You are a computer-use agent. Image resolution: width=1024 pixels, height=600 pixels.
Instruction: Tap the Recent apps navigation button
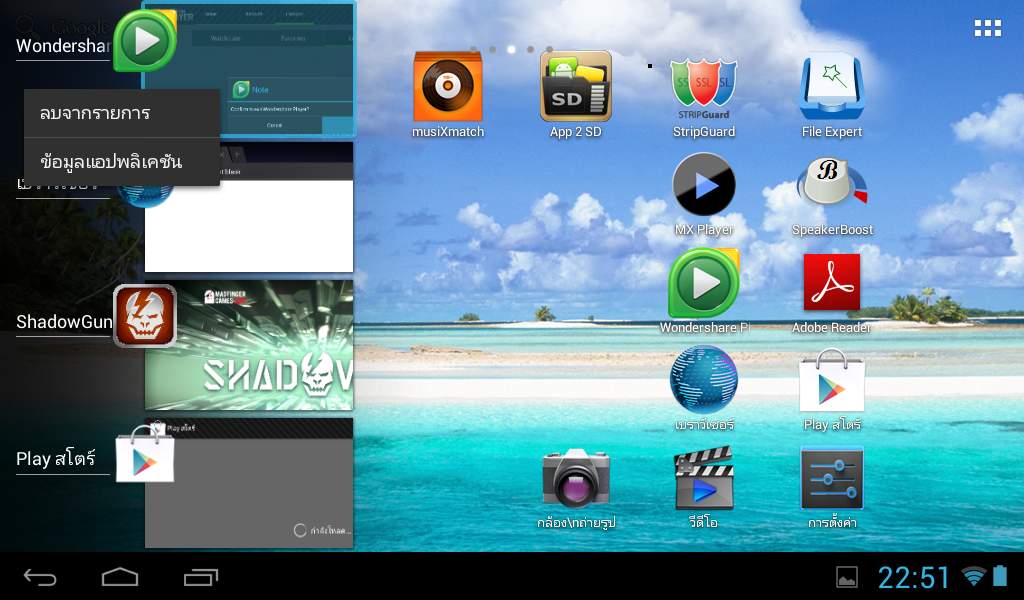(200, 577)
